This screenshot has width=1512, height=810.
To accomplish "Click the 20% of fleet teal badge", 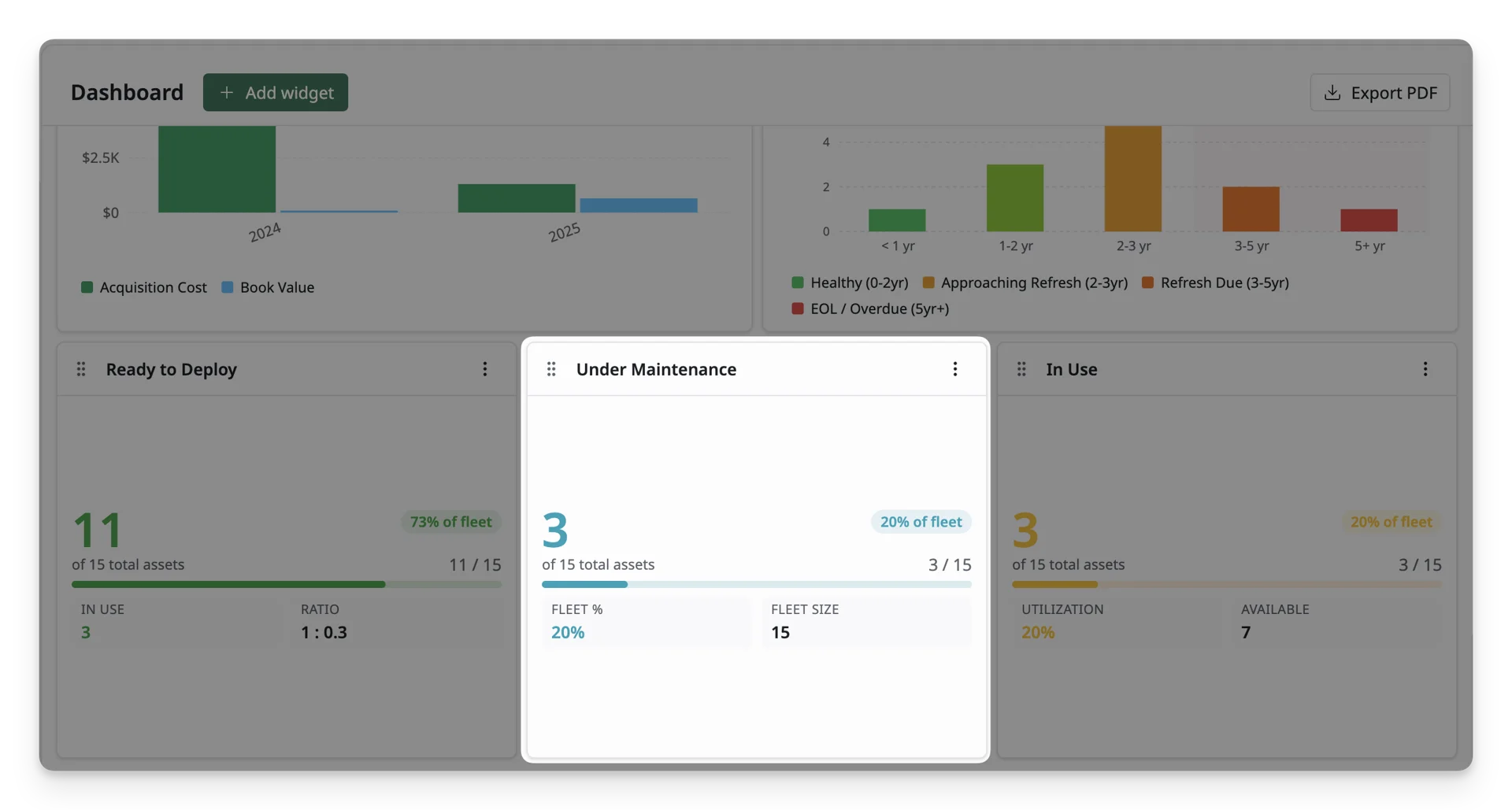I will 921,522.
